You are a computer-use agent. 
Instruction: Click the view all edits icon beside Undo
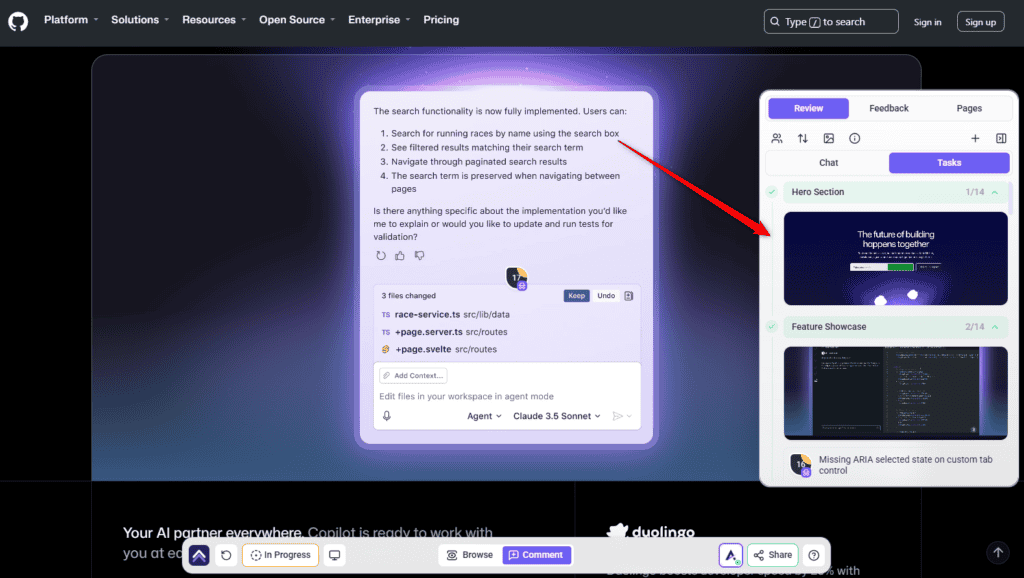[628, 296]
